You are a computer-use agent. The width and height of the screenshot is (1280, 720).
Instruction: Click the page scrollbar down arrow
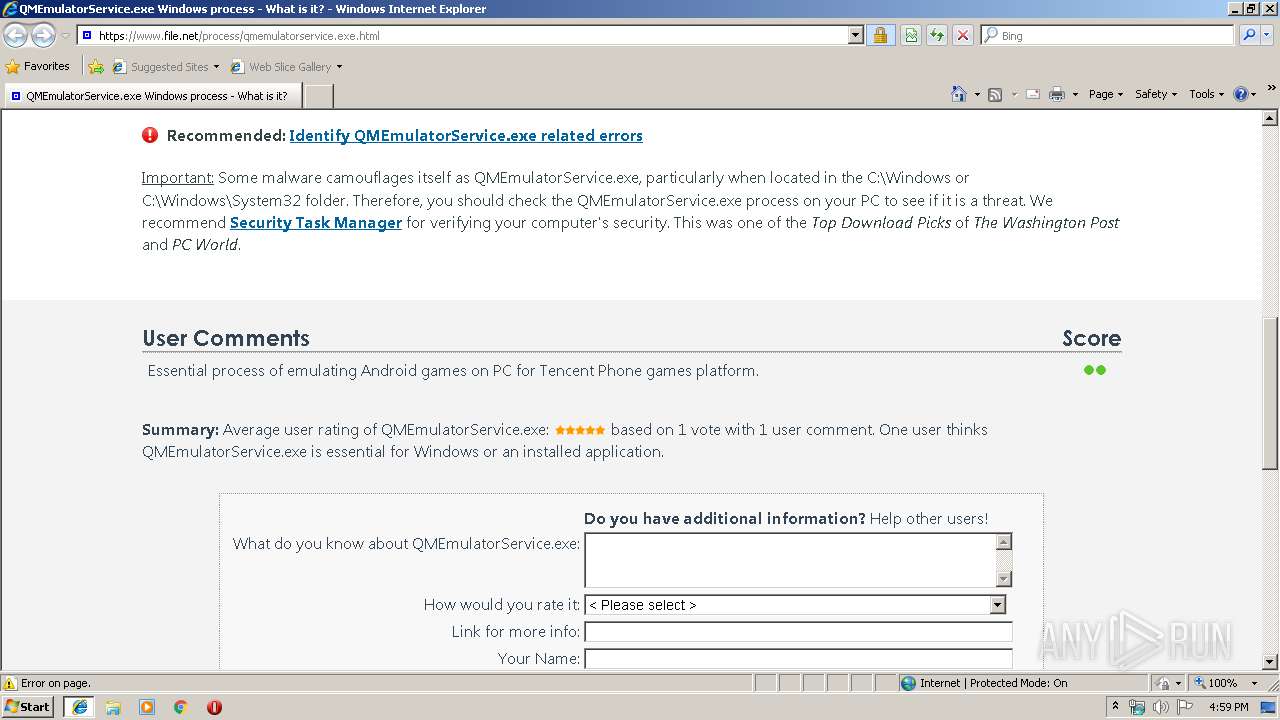[1270, 662]
